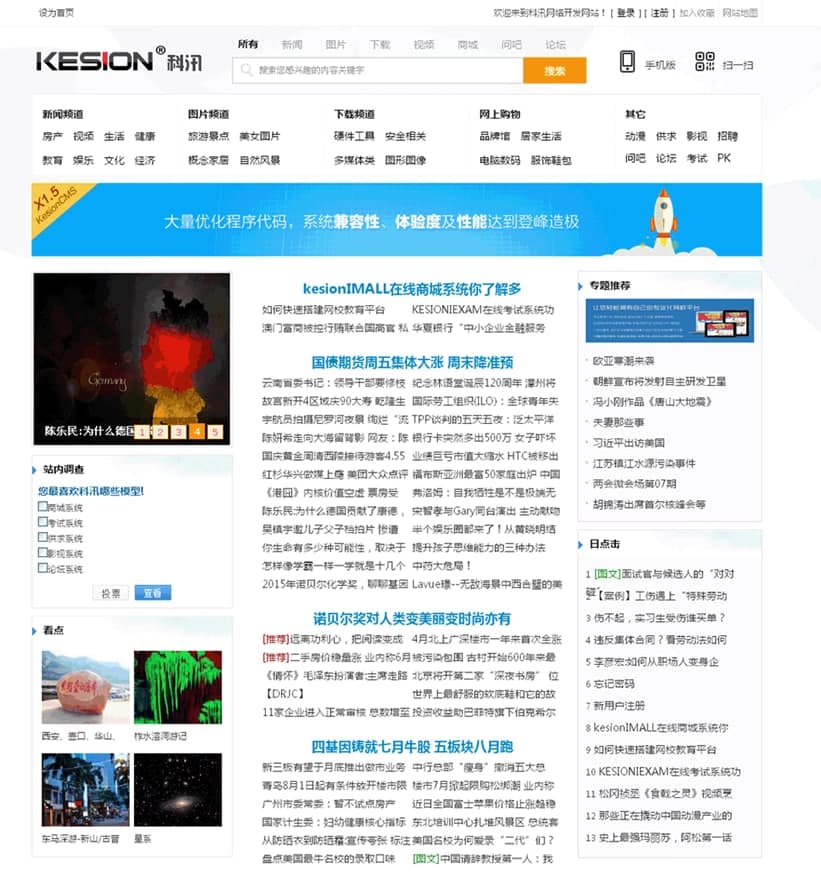Open the green cave 柞水溶洞 thumbnail

178,687
